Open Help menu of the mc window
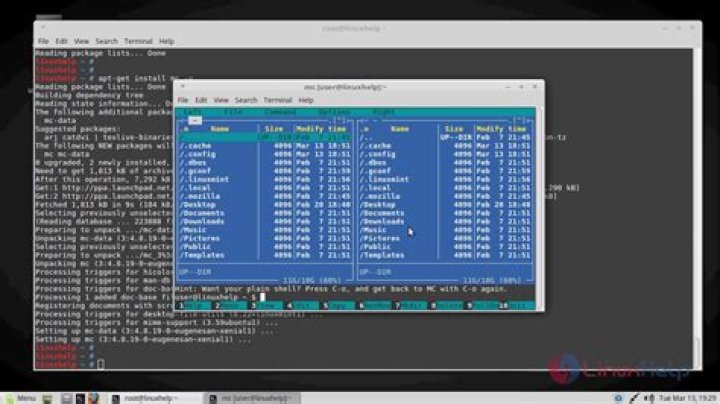This screenshot has width=720, height=404. coord(306,100)
